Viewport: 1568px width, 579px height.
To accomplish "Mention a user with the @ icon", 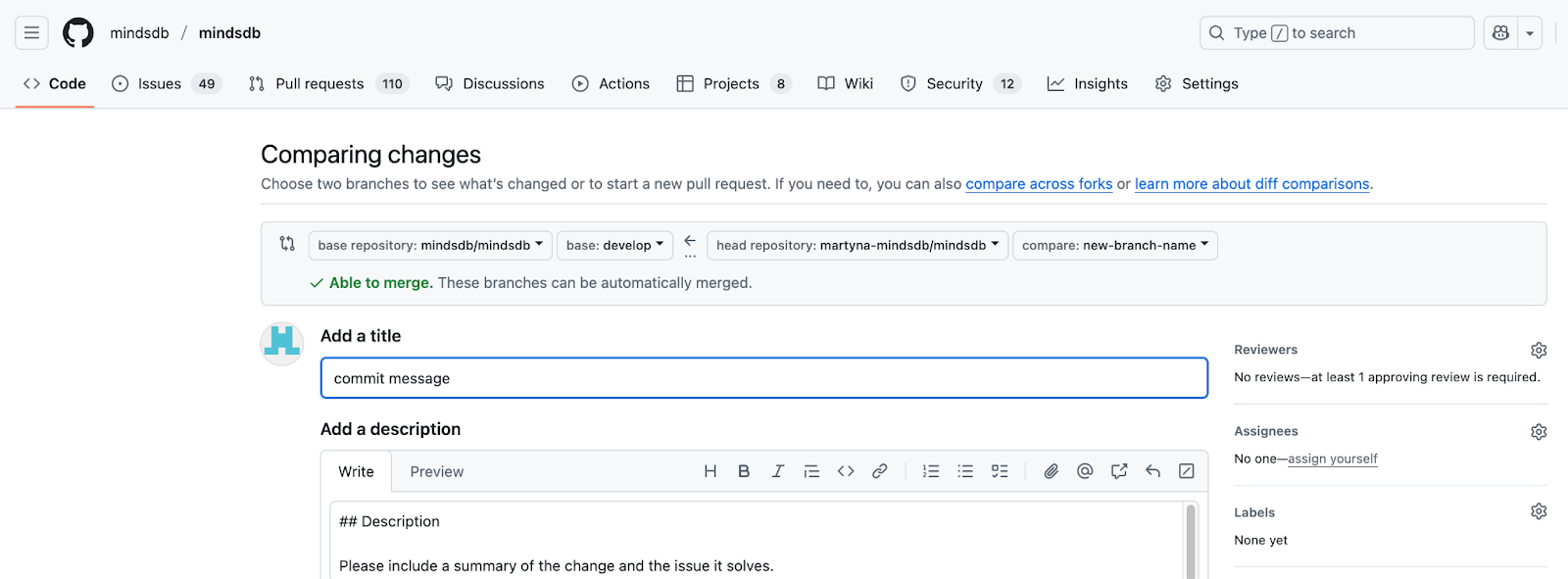I will coord(1085,471).
